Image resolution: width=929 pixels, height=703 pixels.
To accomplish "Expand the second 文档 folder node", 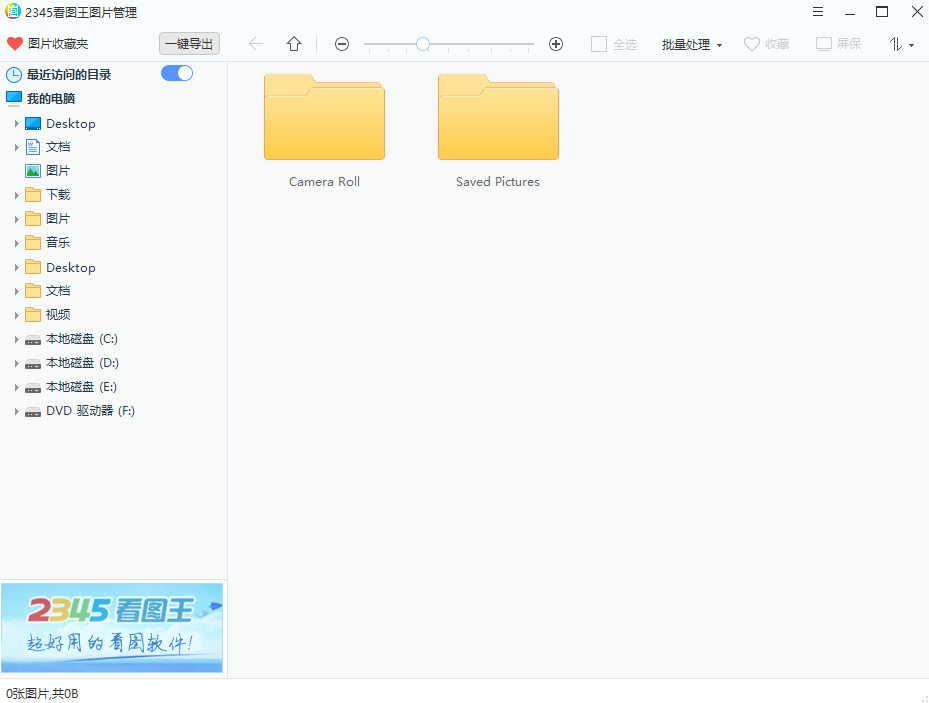I will pos(17,291).
